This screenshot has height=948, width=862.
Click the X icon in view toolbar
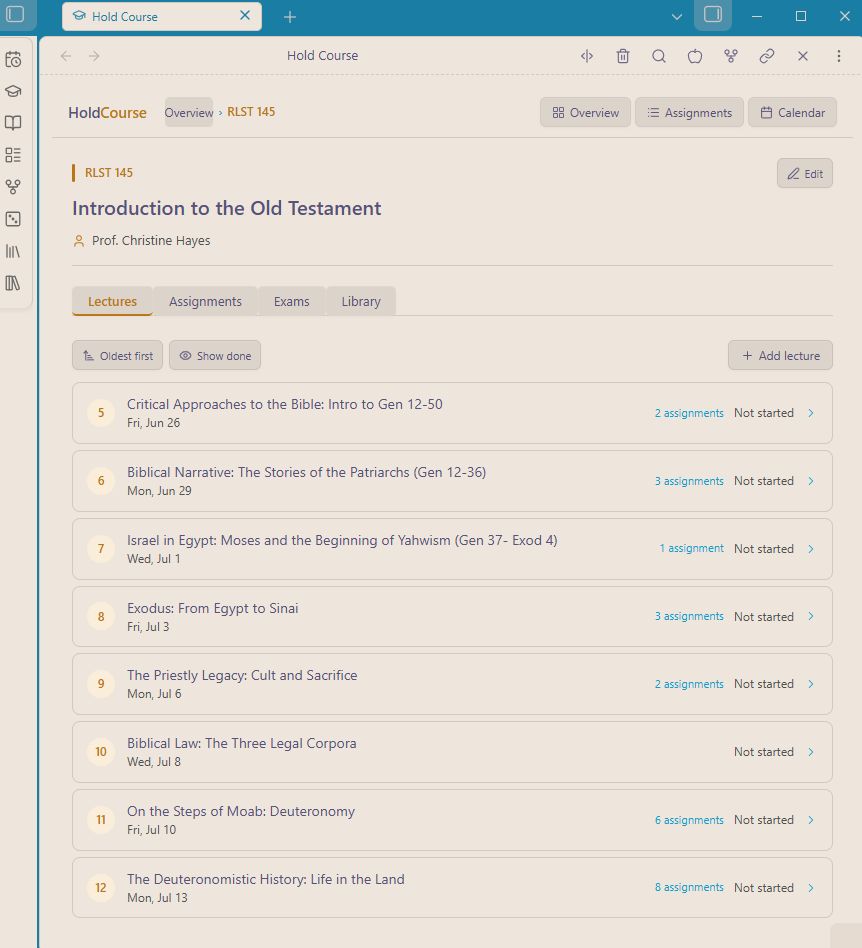tap(803, 56)
